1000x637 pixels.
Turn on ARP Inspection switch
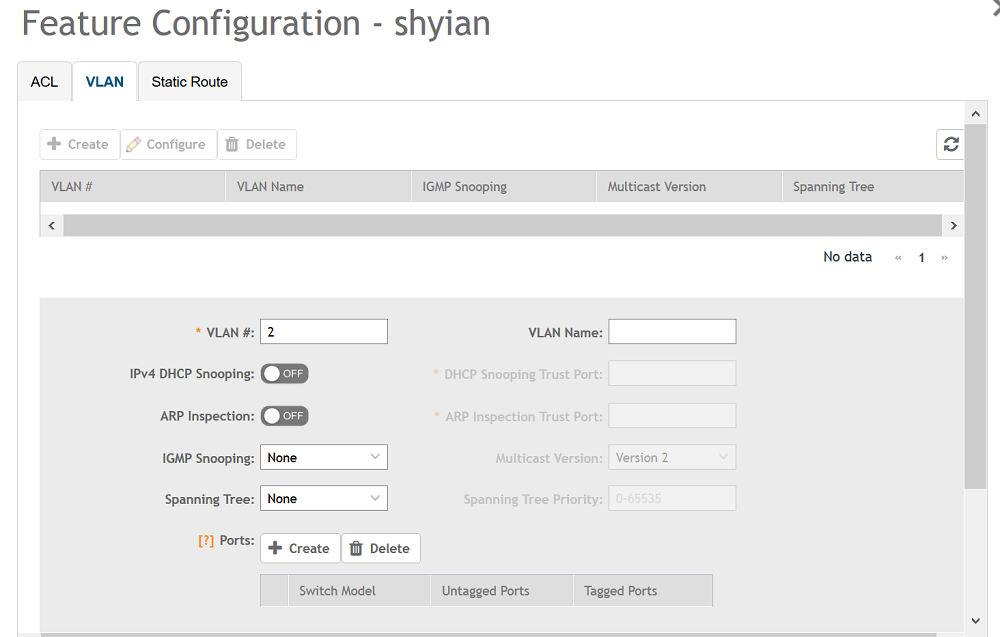[284, 416]
